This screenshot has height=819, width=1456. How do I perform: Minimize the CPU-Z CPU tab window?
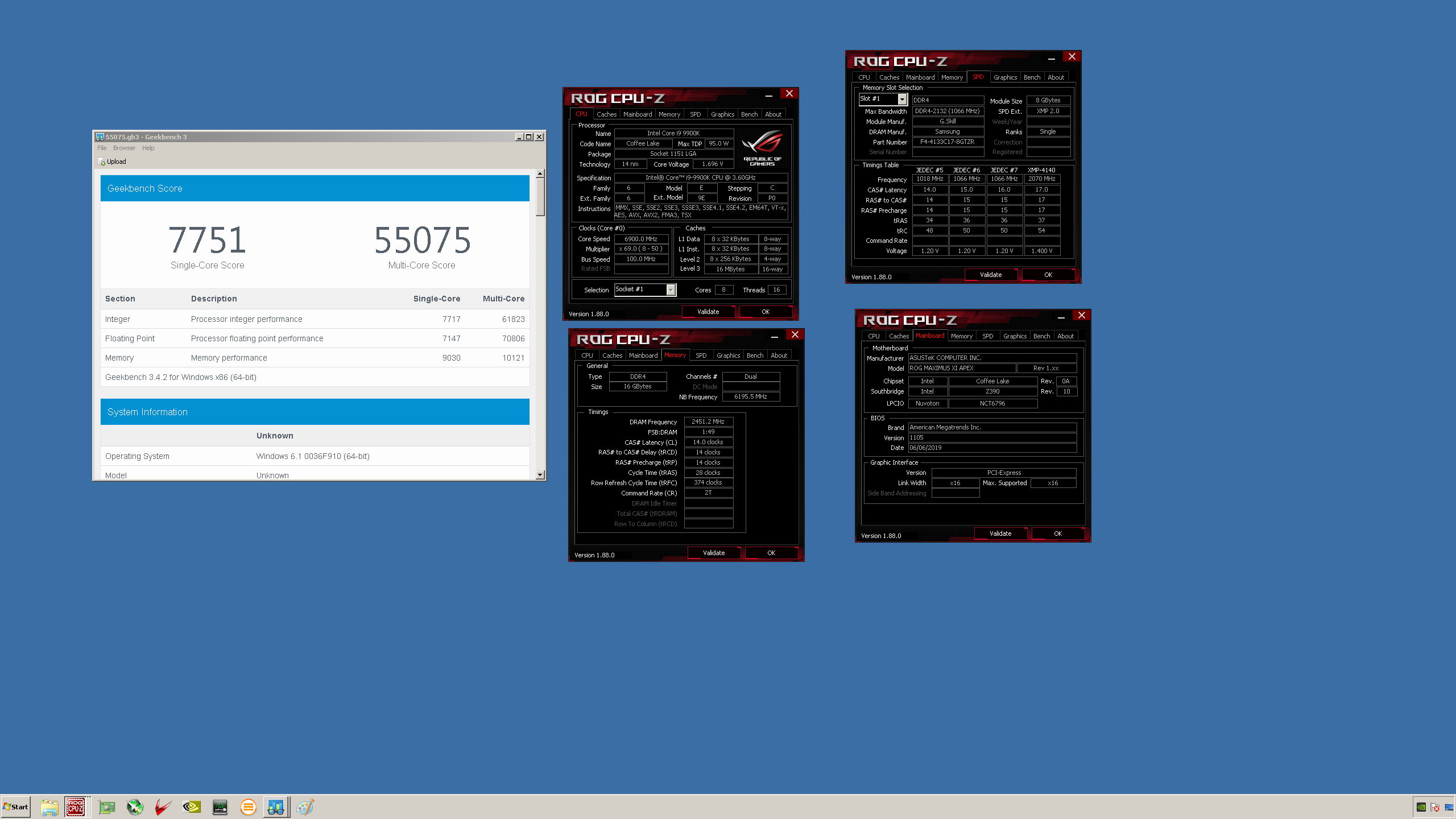pyautogui.click(x=769, y=94)
